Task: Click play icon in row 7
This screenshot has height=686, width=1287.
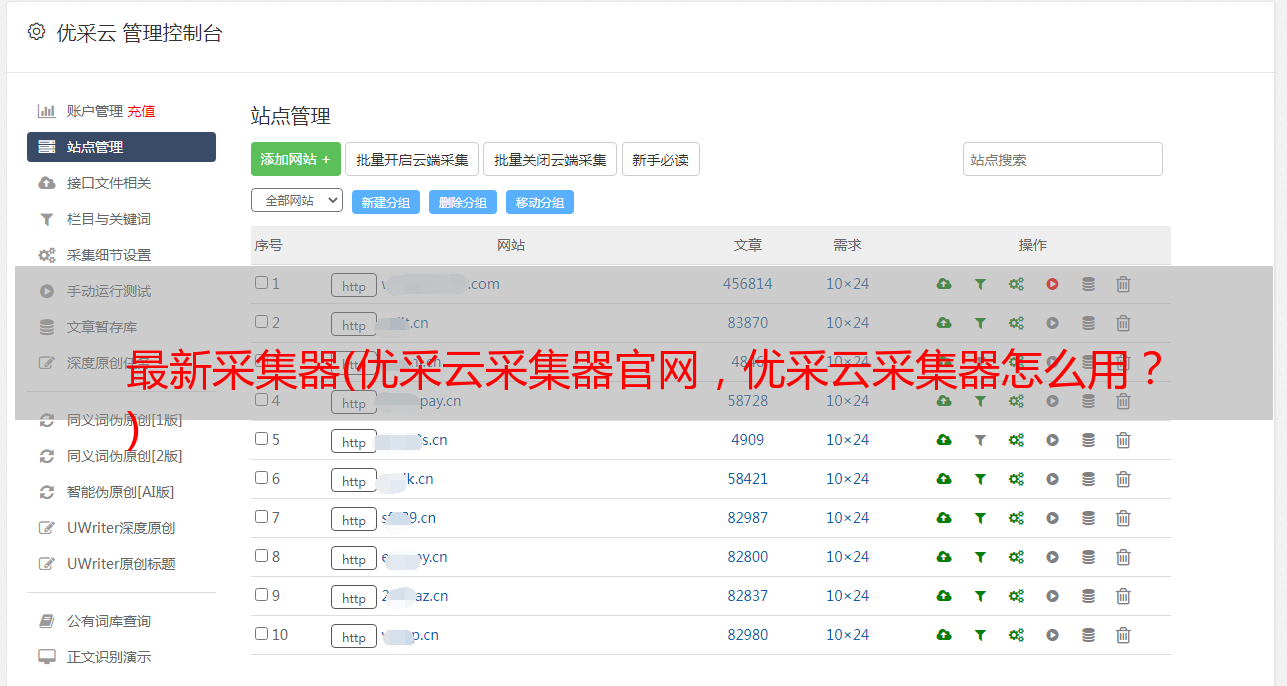Action: tap(1052, 518)
